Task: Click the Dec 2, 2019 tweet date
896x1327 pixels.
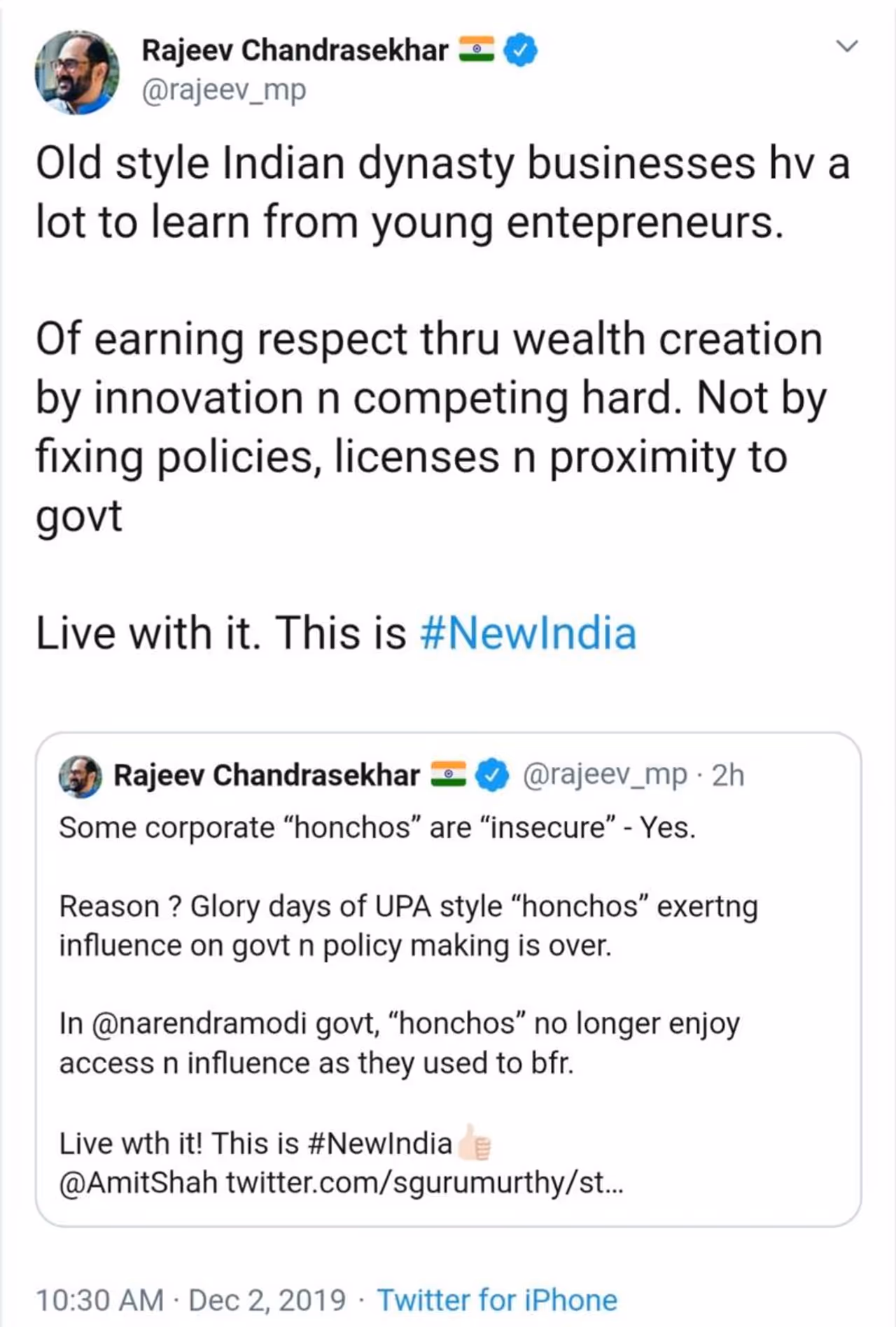Action: [x=267, y=1300]
